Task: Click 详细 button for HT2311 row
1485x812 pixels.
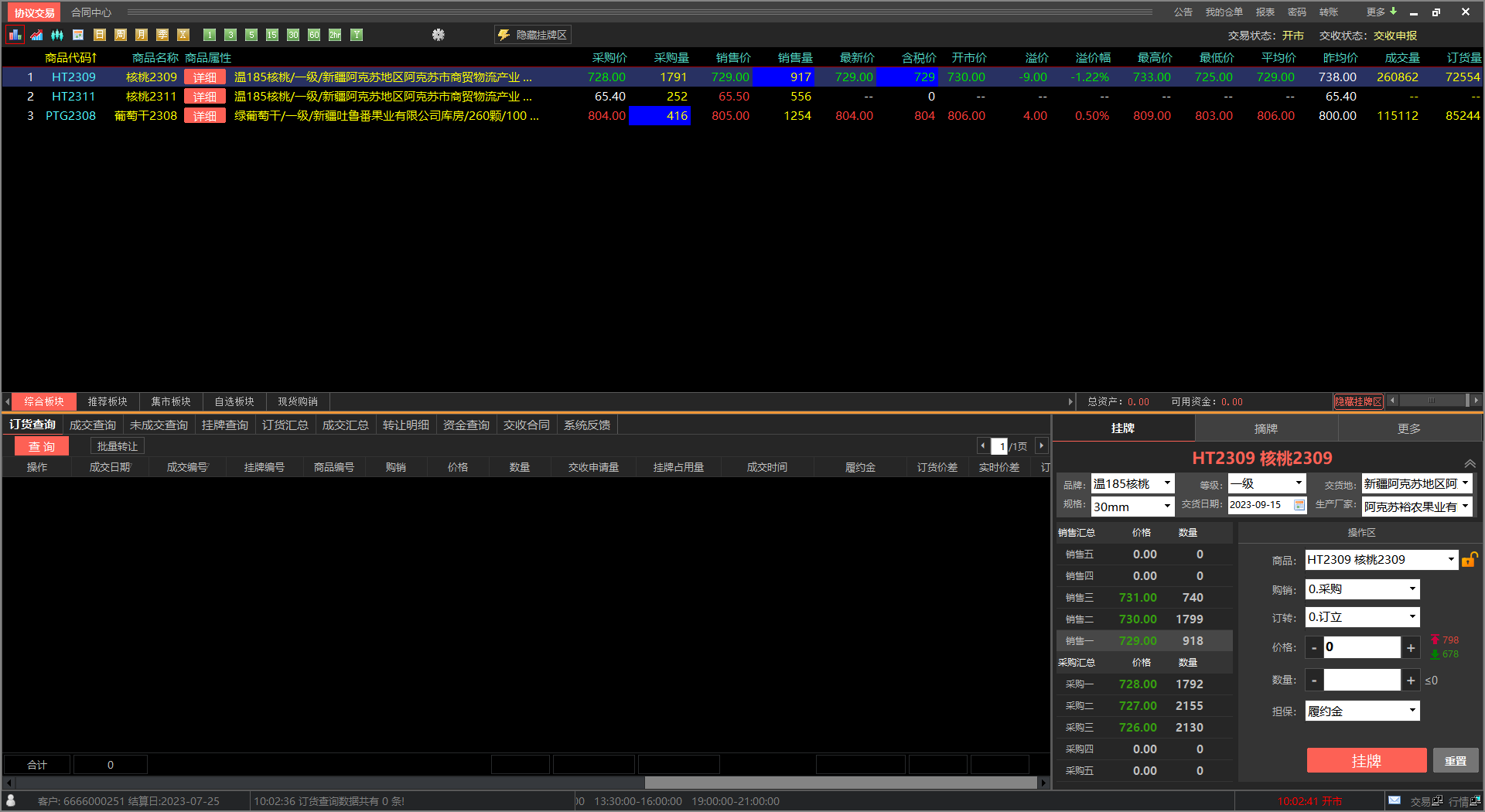Action: (x=205, y=96)
